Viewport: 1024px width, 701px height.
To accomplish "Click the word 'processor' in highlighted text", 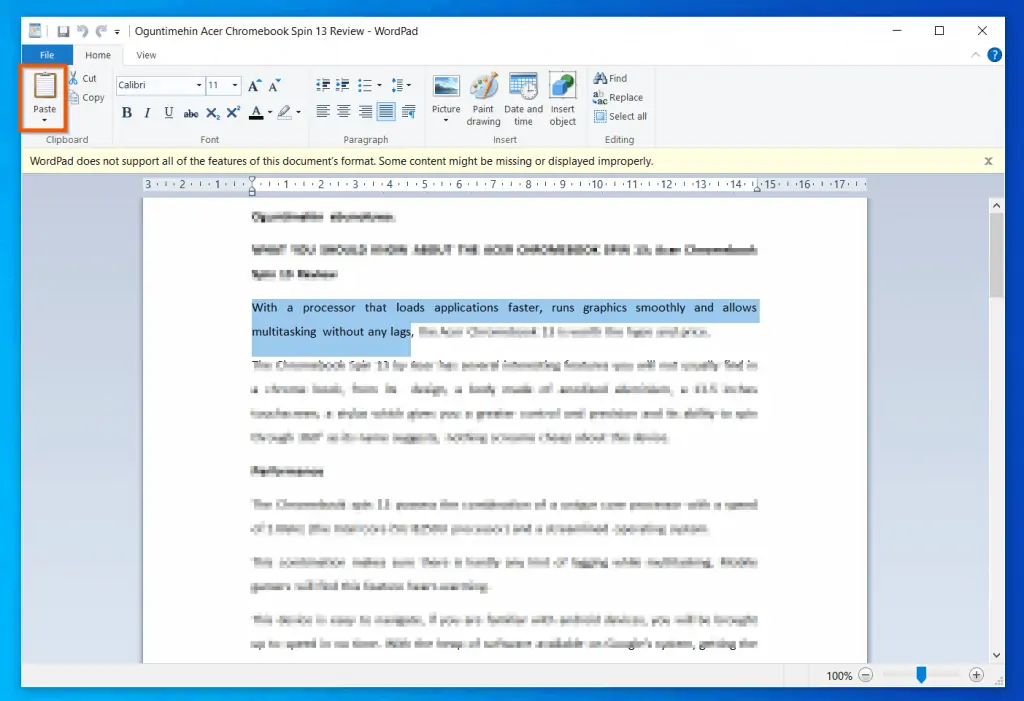I will click(328, 308).
